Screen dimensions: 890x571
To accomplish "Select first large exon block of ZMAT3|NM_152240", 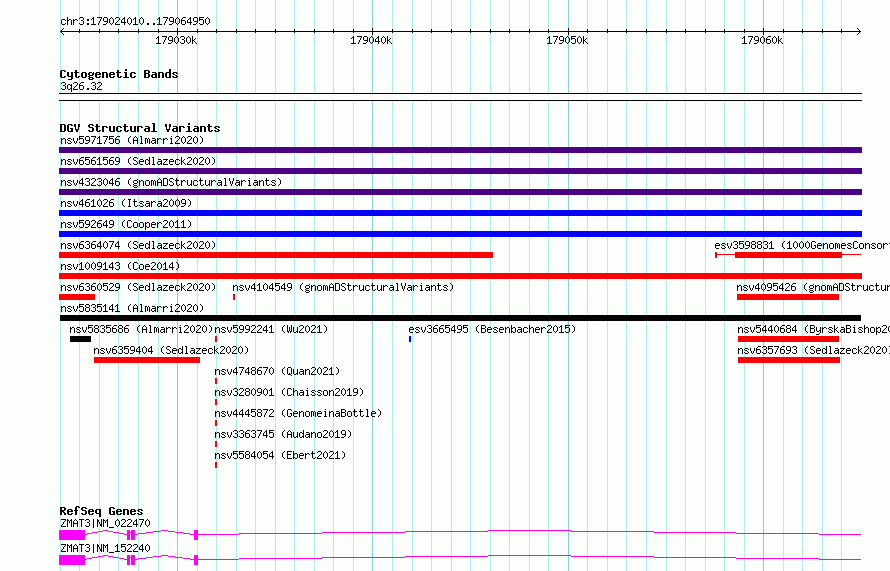I will [x=72, y=560].
